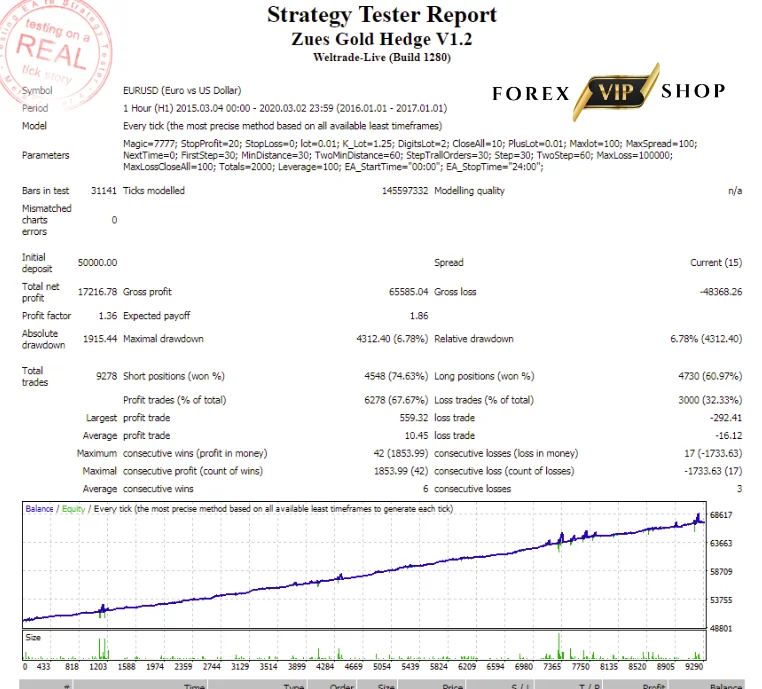762x689 pixels.
Task: Click the 'Parameters' row label
Action: 46,155
